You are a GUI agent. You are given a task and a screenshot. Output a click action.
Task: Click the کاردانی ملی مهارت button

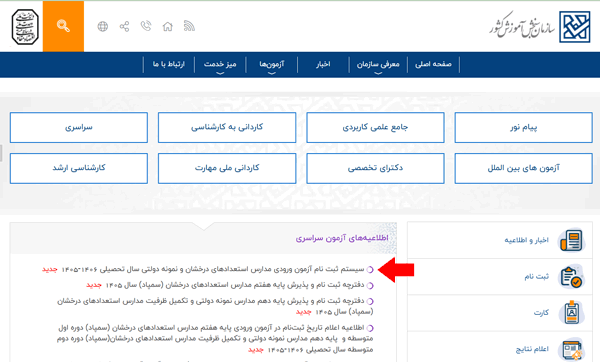coord(227,168)
